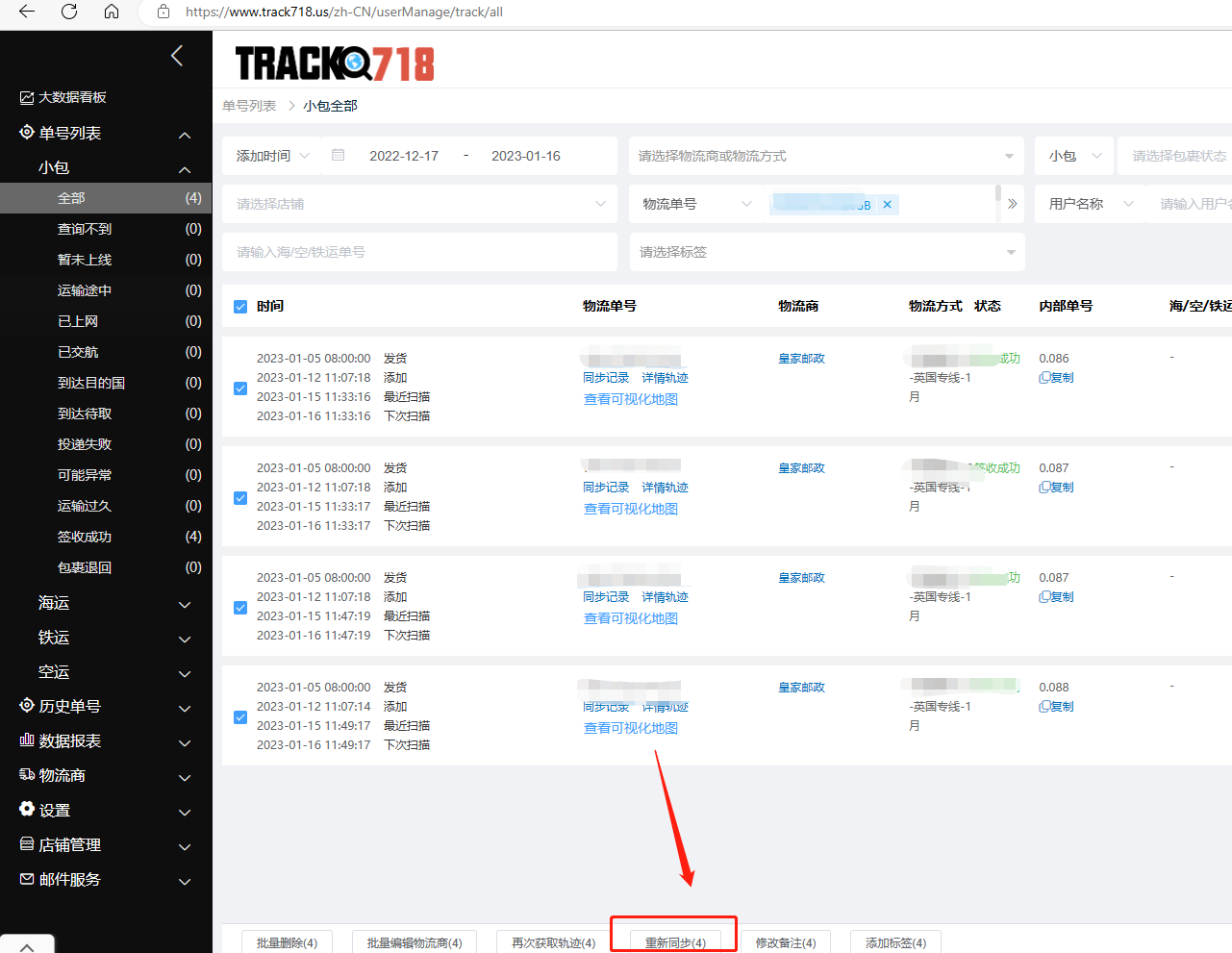
Task: Toggle the select-all checkbox beside 时间
Action: point(240,307)
